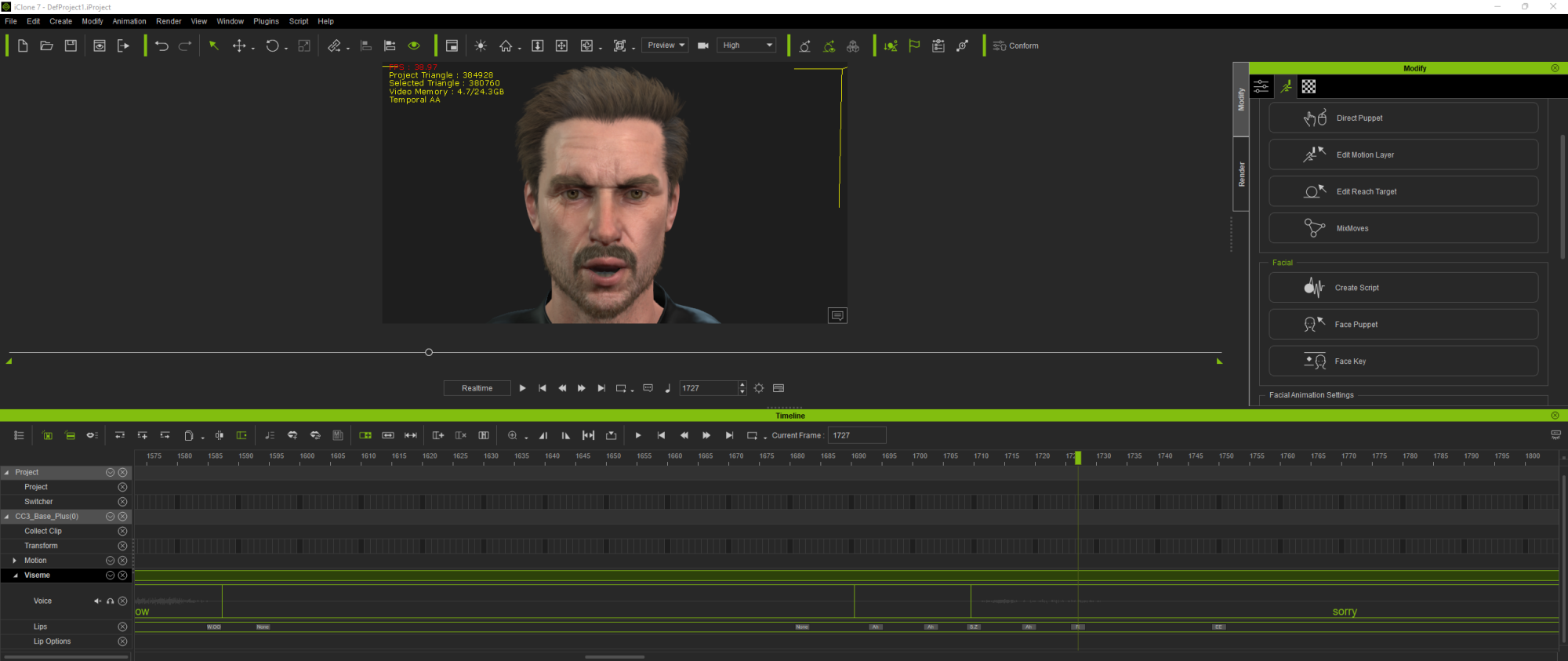1568x661 pixels.
Task: Jump to start frame in viewport play bar
Action: [543, 388]
